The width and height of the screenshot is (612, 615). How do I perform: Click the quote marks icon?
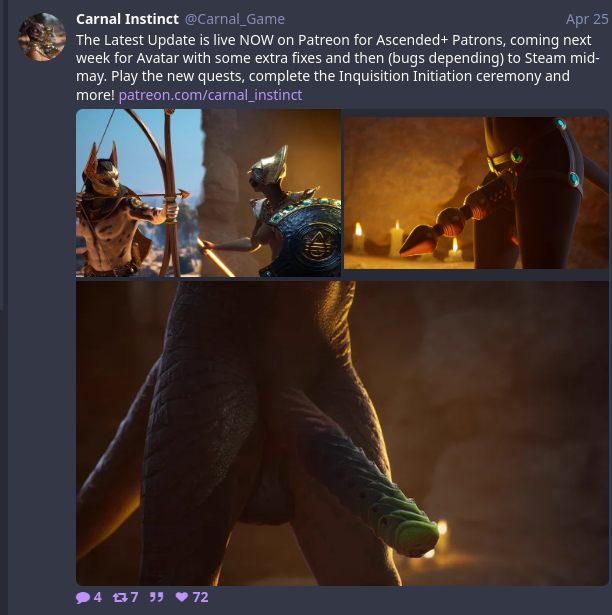[157, 597]
